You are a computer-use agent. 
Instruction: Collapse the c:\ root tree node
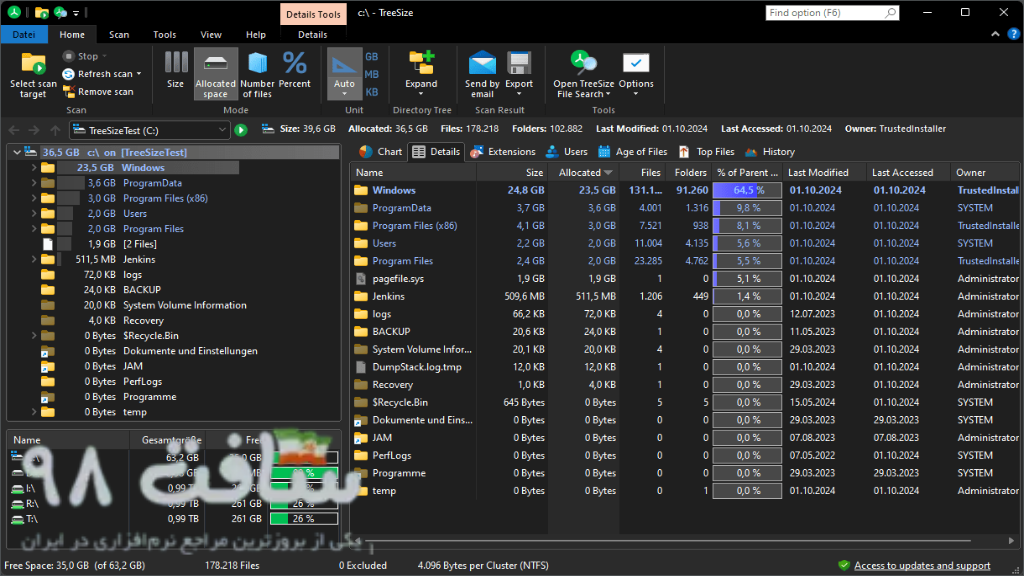click(x=16, y=152)
